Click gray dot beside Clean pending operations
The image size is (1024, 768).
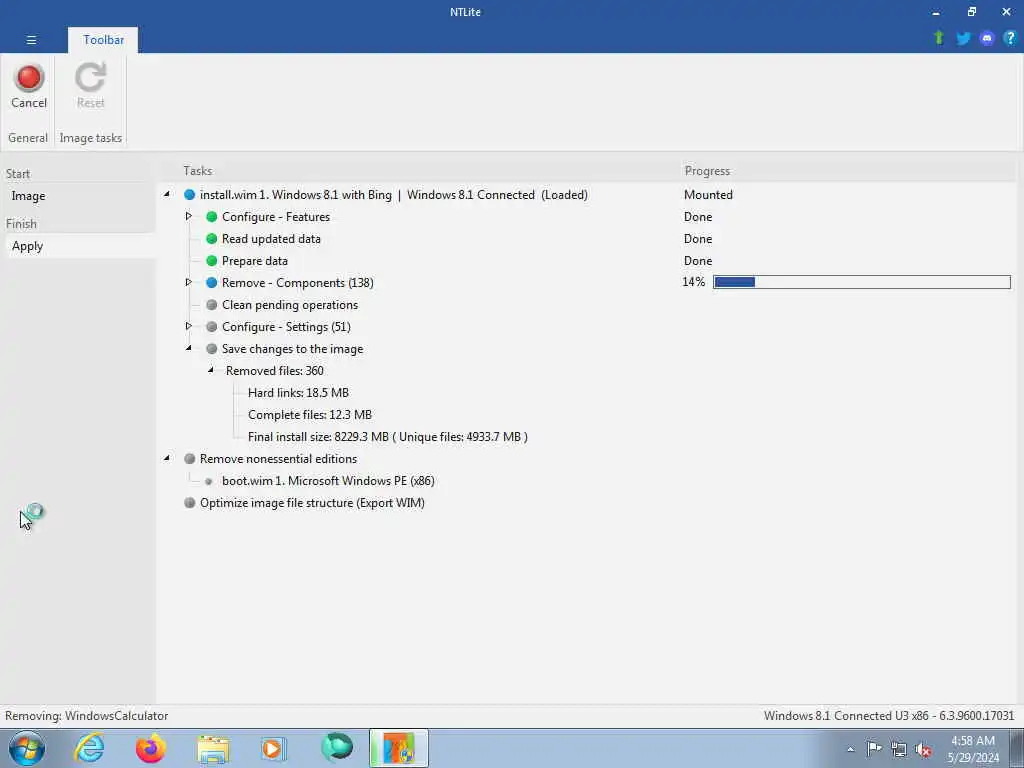click(212, 305)
